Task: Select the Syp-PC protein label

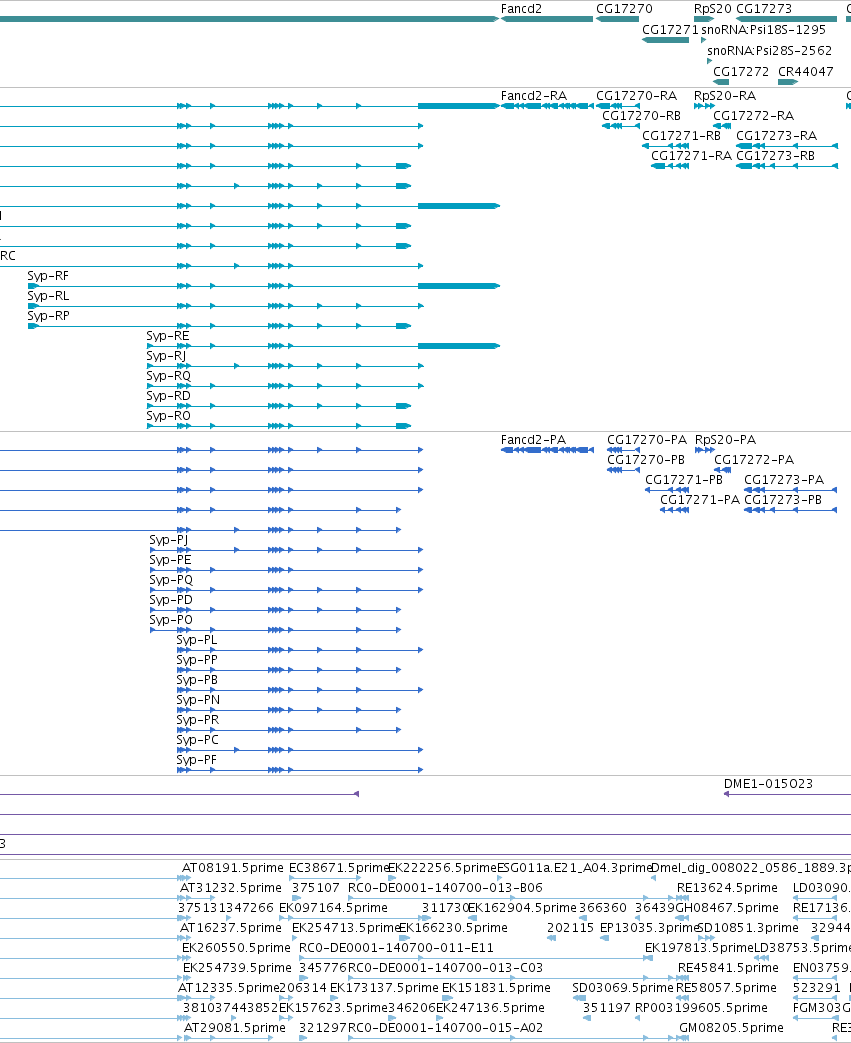Action: (198, 740)
